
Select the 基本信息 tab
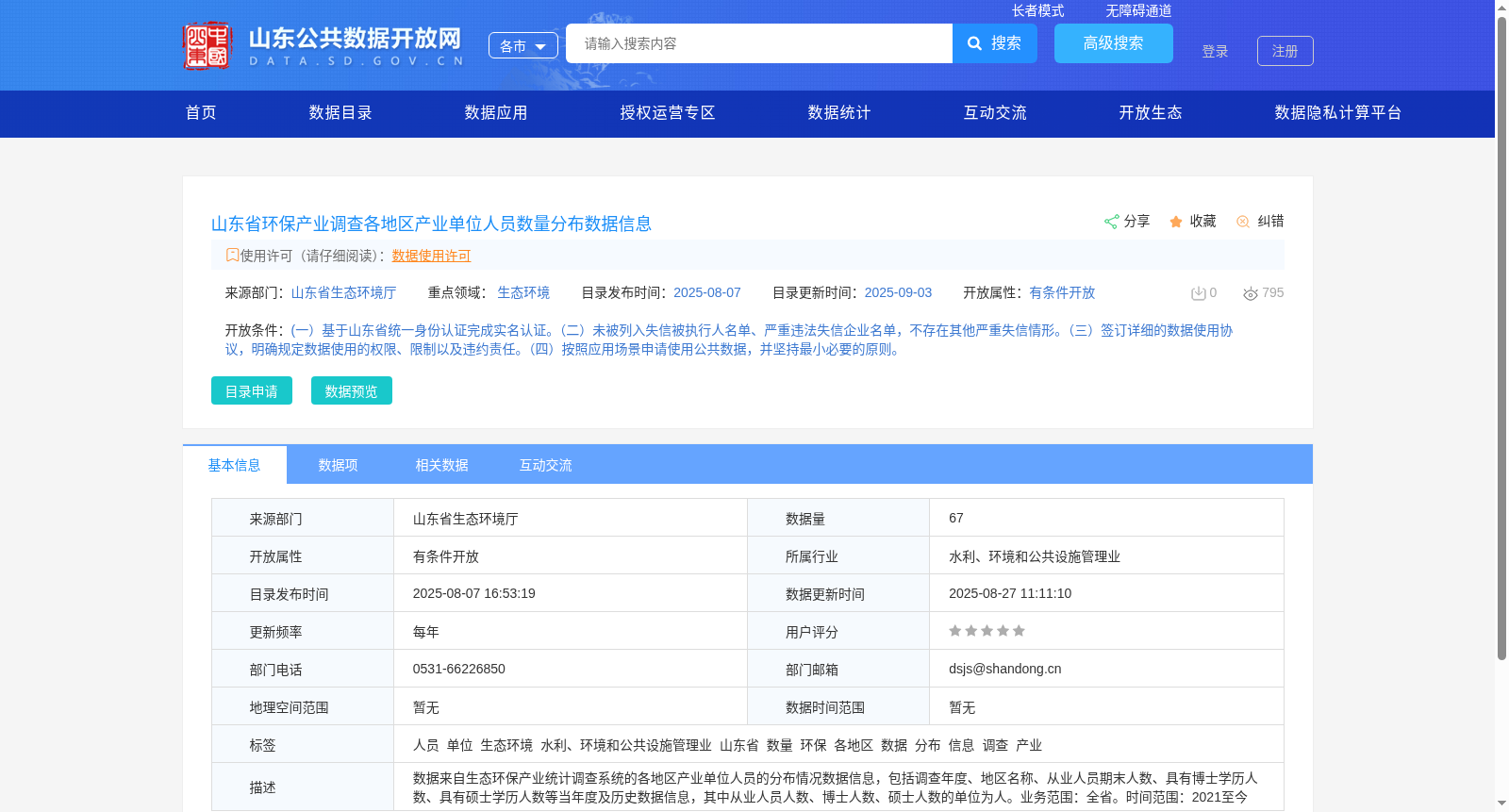coord(235,465)
